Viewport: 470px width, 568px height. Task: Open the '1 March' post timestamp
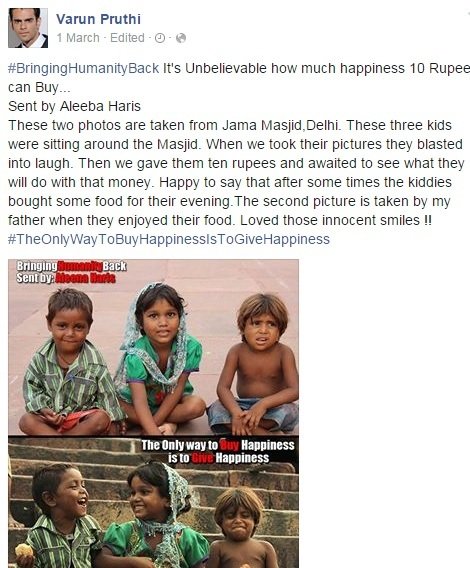point(78,38)
